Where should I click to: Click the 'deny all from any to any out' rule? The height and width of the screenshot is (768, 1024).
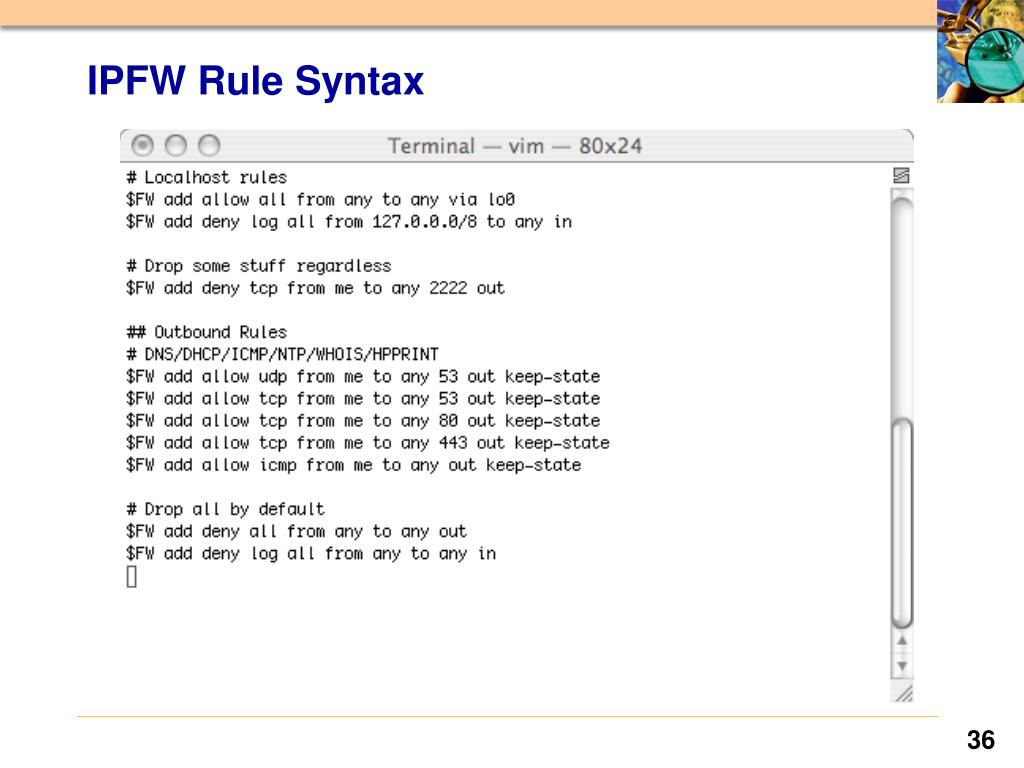point(296,532)
